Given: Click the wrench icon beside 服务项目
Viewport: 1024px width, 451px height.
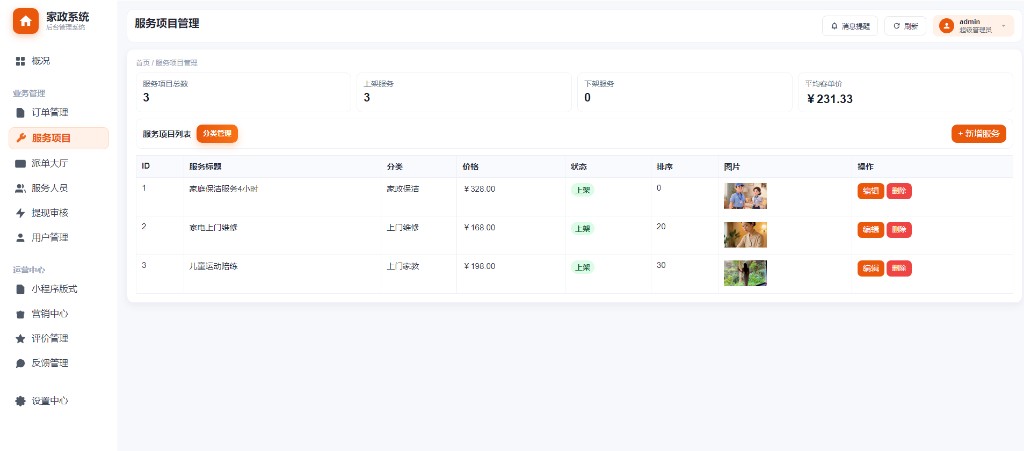Looking at the screenshot, I should (20, 138).
